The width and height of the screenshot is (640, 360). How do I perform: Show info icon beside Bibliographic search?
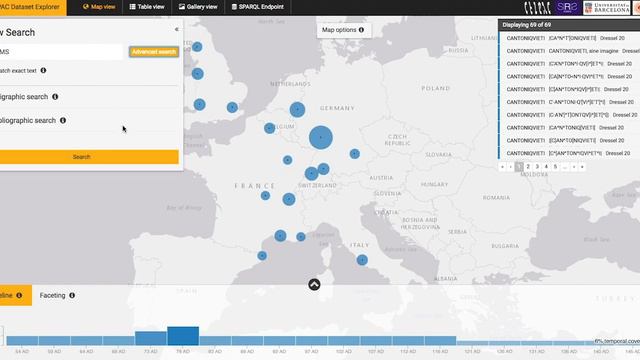pos(63,120)
